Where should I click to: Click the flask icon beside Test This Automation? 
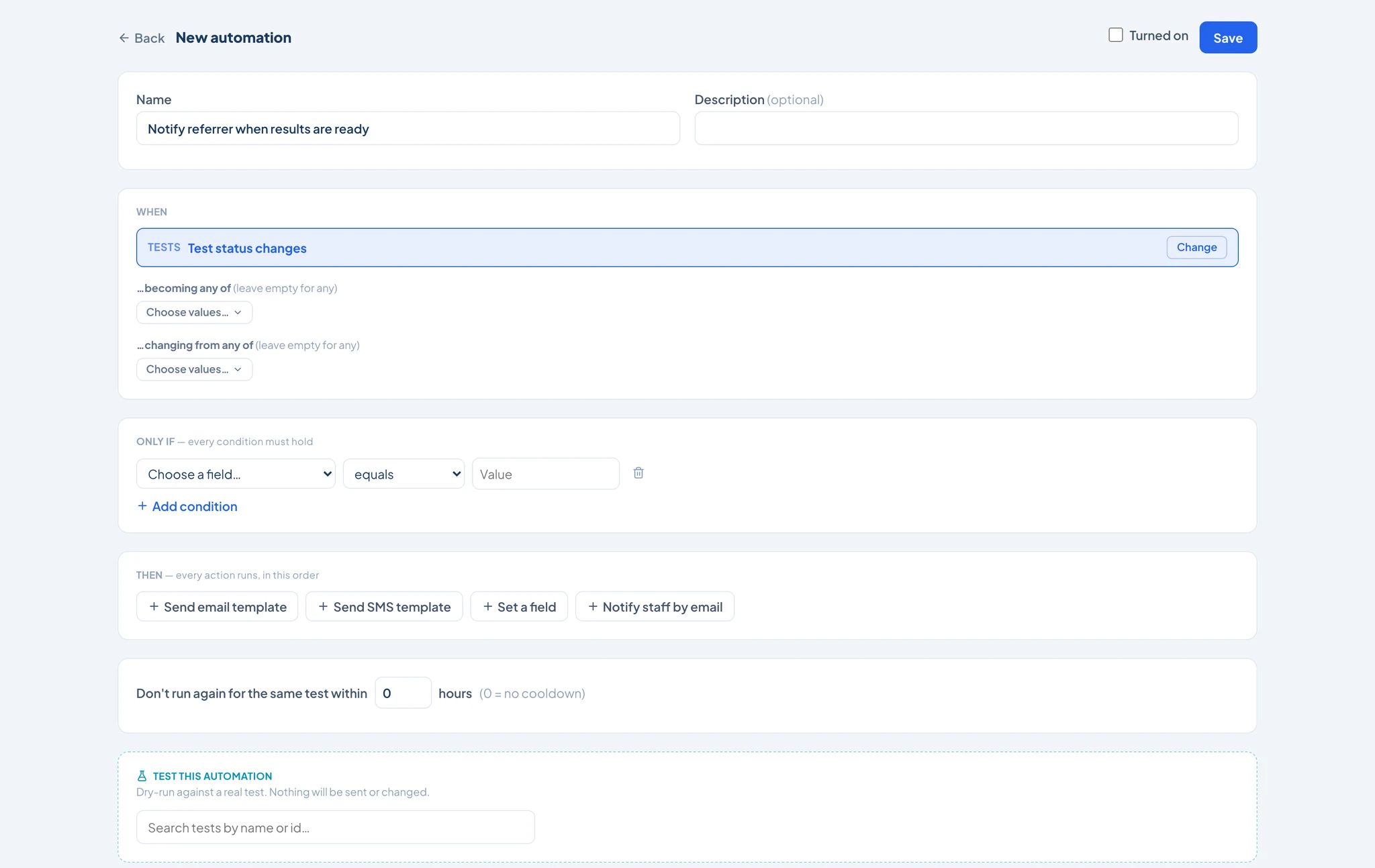(142, 776)
